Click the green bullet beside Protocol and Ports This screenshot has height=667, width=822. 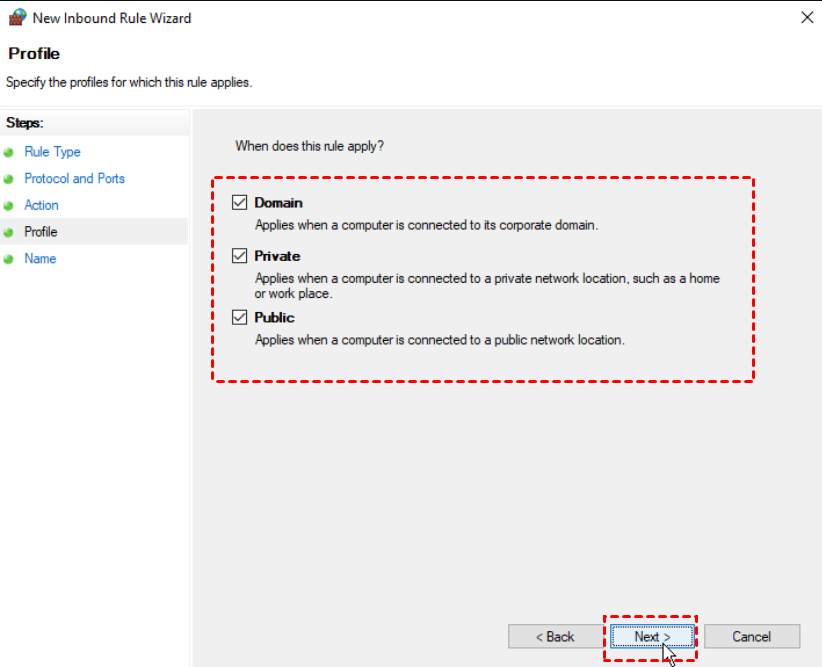[x=8, y=179]
